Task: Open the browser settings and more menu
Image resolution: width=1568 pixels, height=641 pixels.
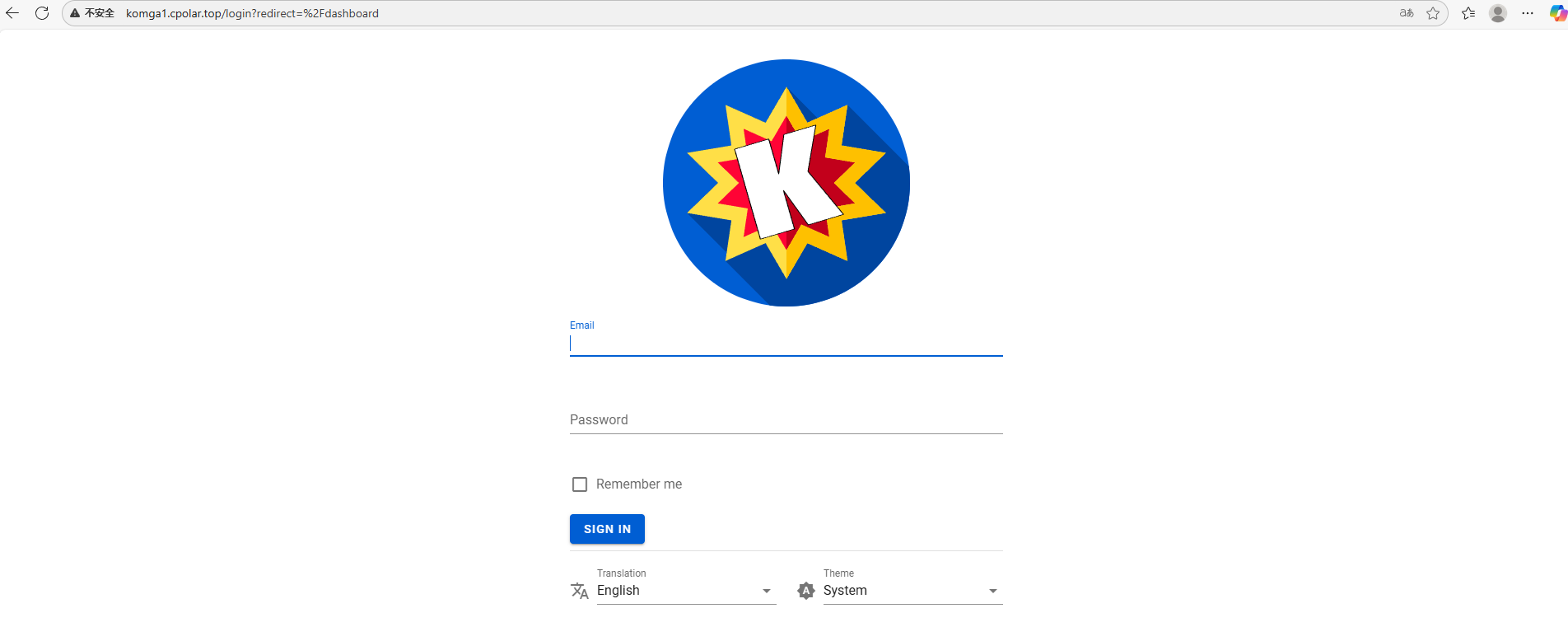Action: pos(1528,13)
